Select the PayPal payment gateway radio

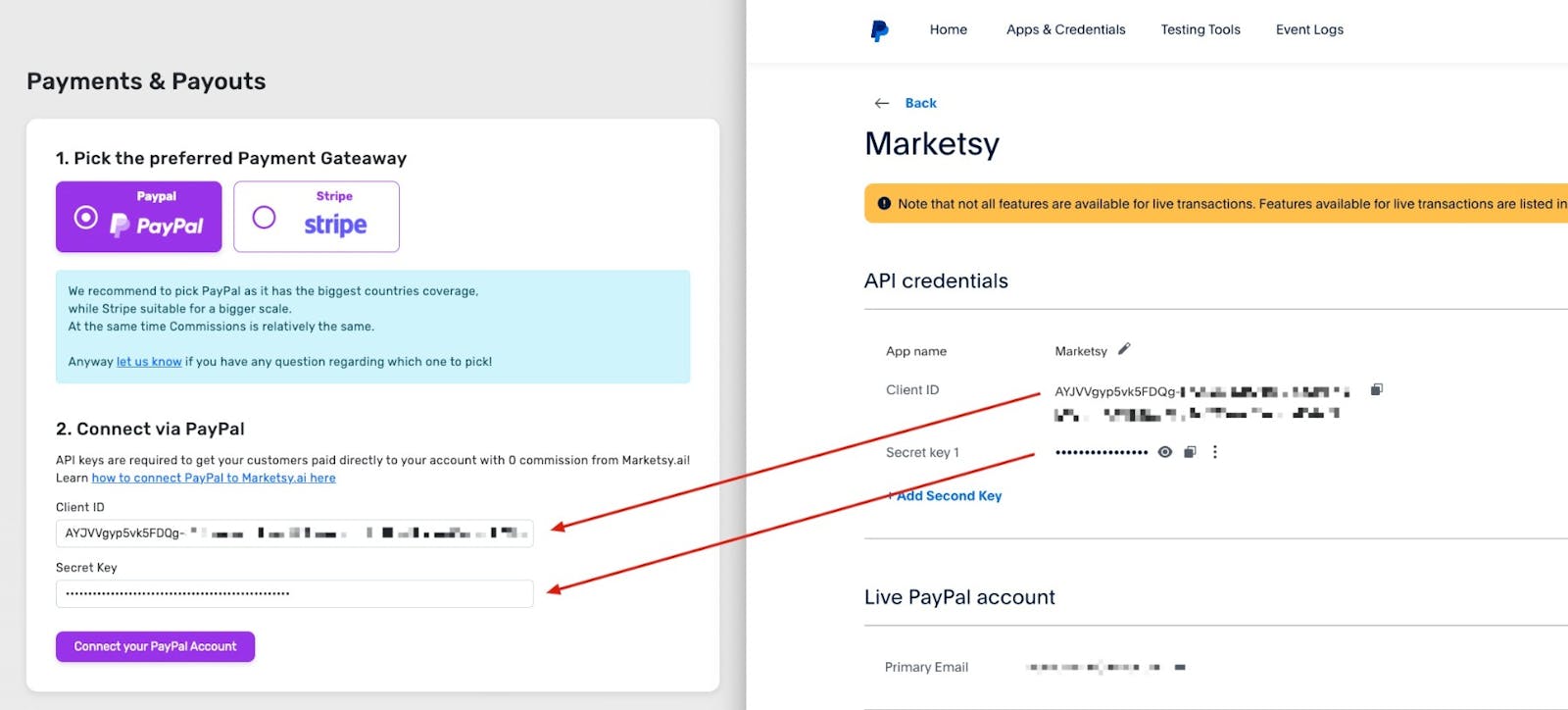click(86, 217)
